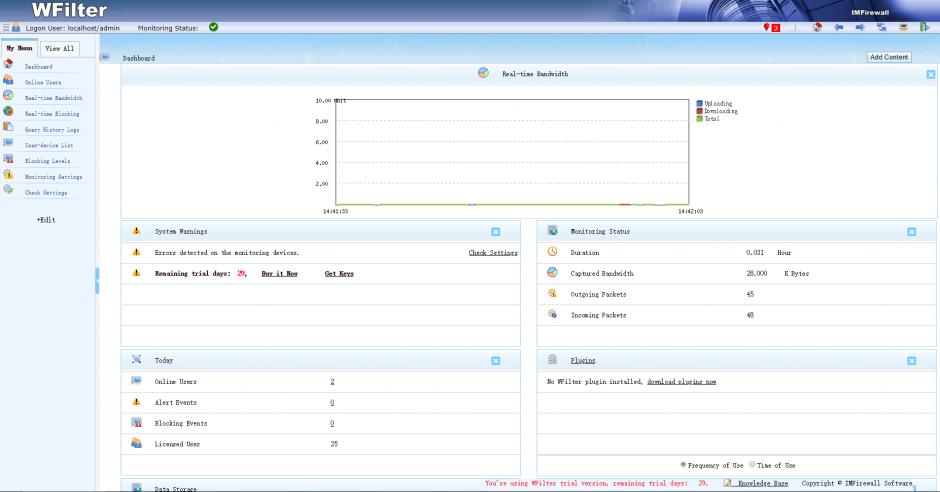Image resolution: width=940 pixels, height=492 pixels.
Task: Click the warning triangle in System Warnings header
Action: tap(136, 231)
